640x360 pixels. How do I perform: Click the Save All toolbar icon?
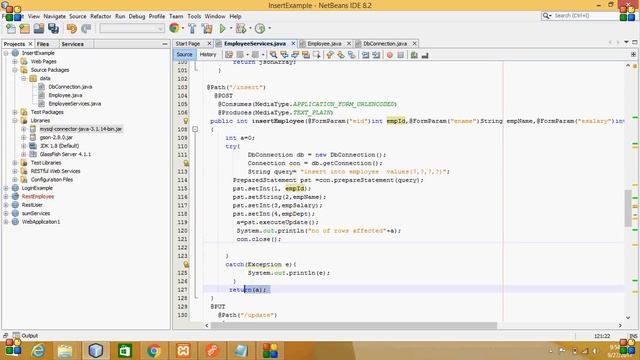tap(53, 29)
